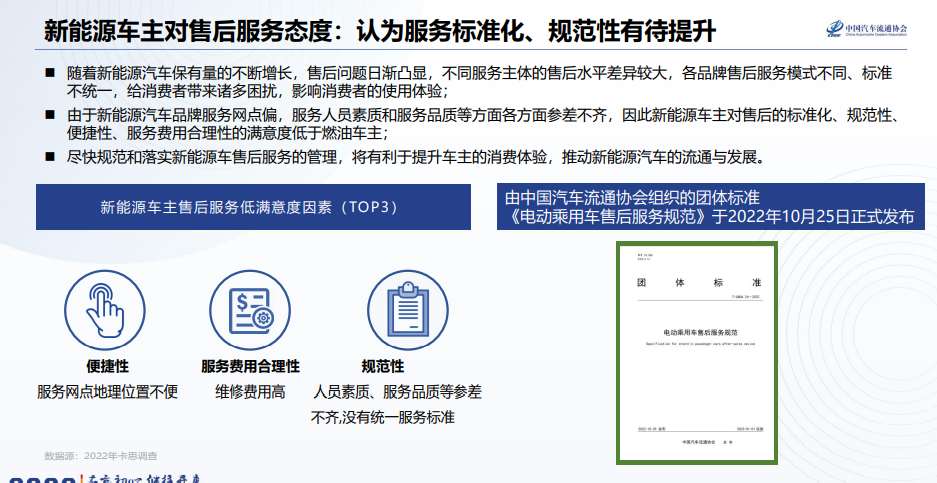Screen dimensions: 937x483
Task: Click the third square bullet marker
Action: point(50,157)
